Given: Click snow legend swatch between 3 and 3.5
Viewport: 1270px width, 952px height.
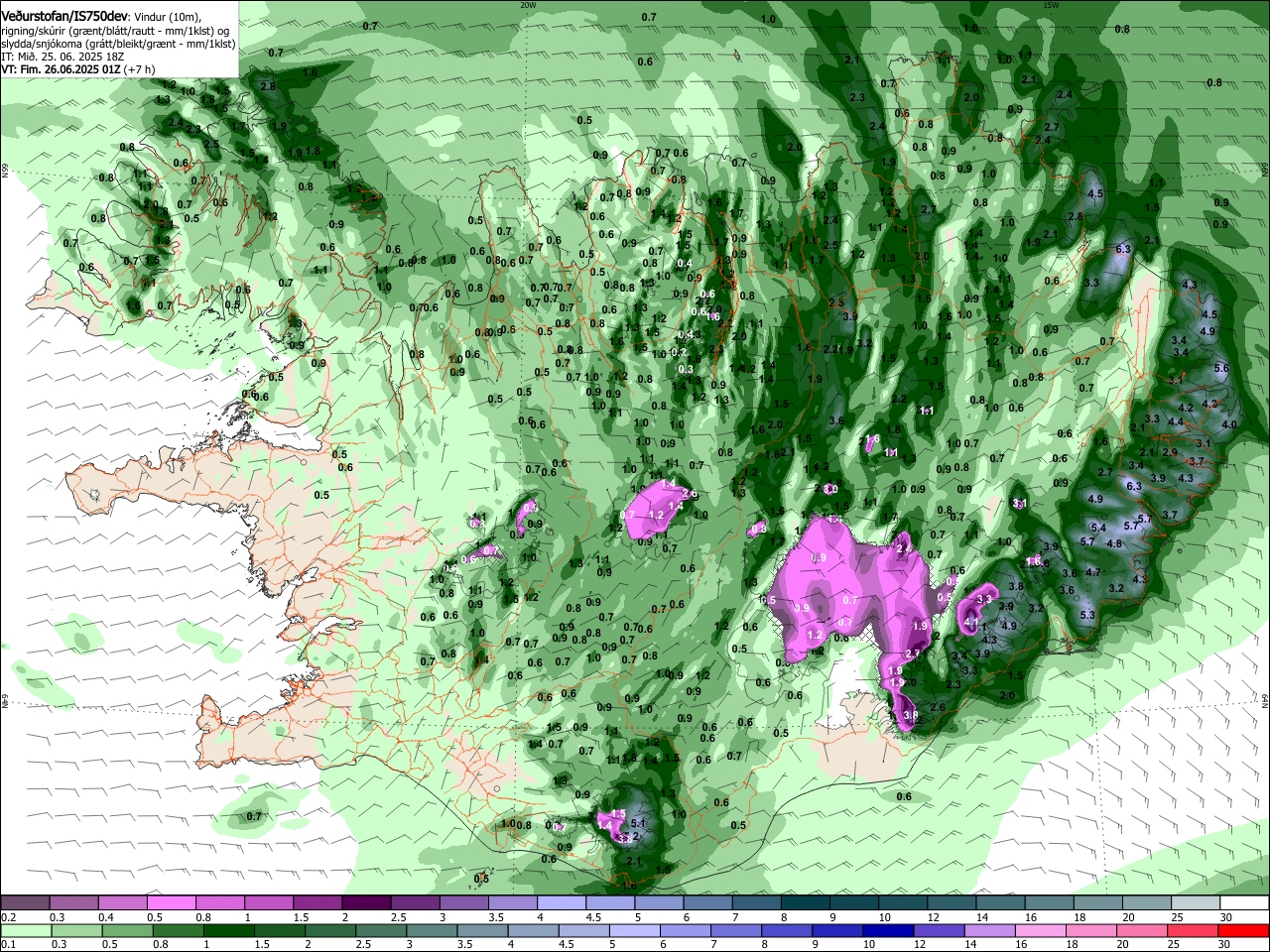Looking at the screenshot, I should [463, 903].
